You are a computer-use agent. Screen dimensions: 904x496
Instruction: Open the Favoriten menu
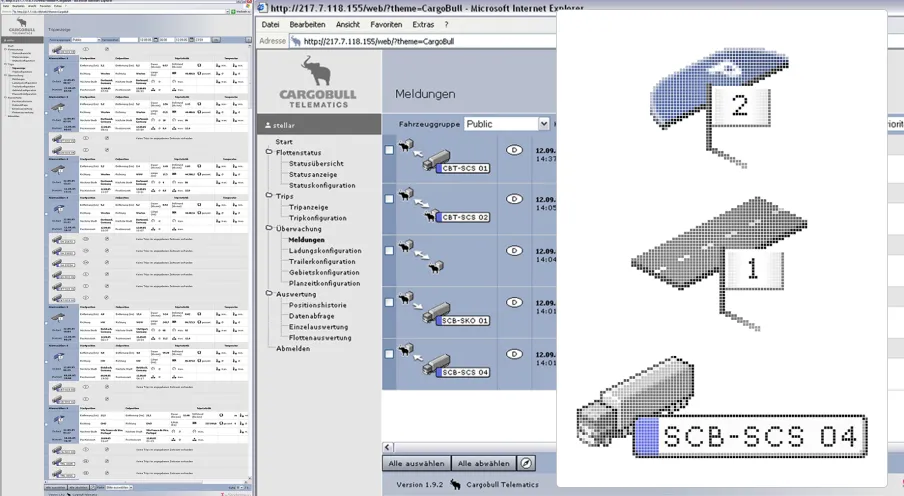click(x=386, y=25)
